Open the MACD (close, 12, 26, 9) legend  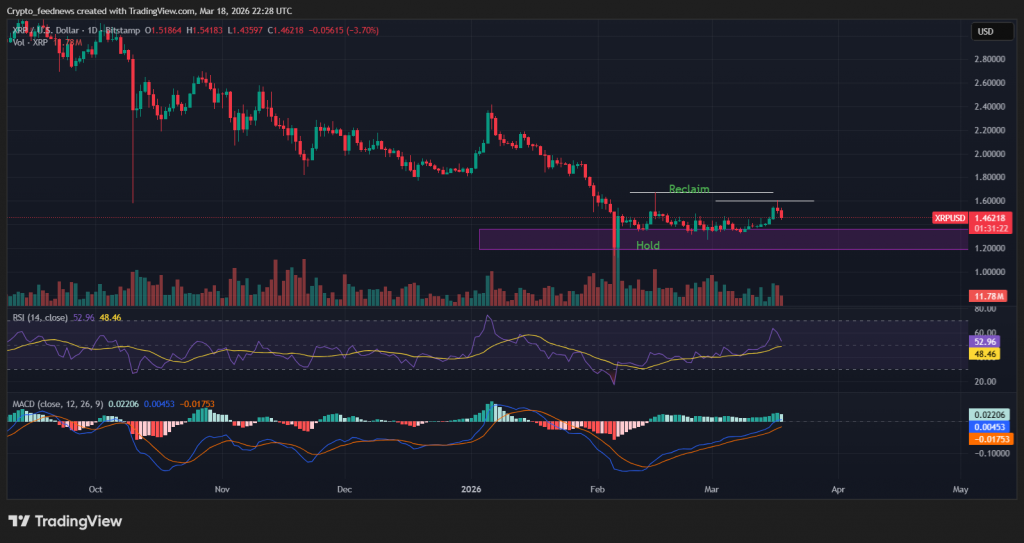pyautogui.click(x=62, y=403)
